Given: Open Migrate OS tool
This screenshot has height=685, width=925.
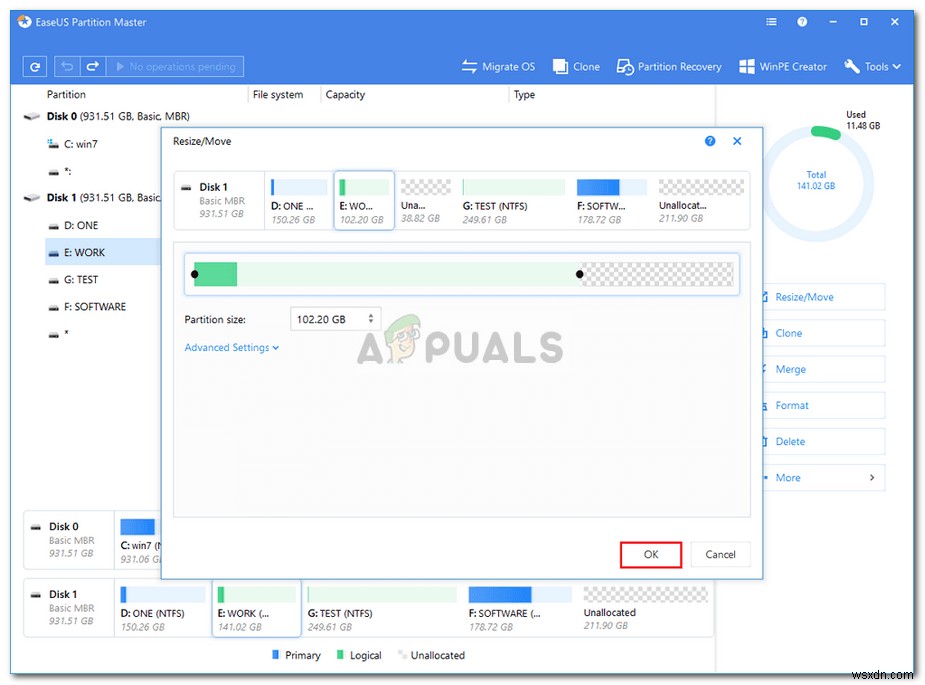Looking at the screenshot, I should point(498,67).
